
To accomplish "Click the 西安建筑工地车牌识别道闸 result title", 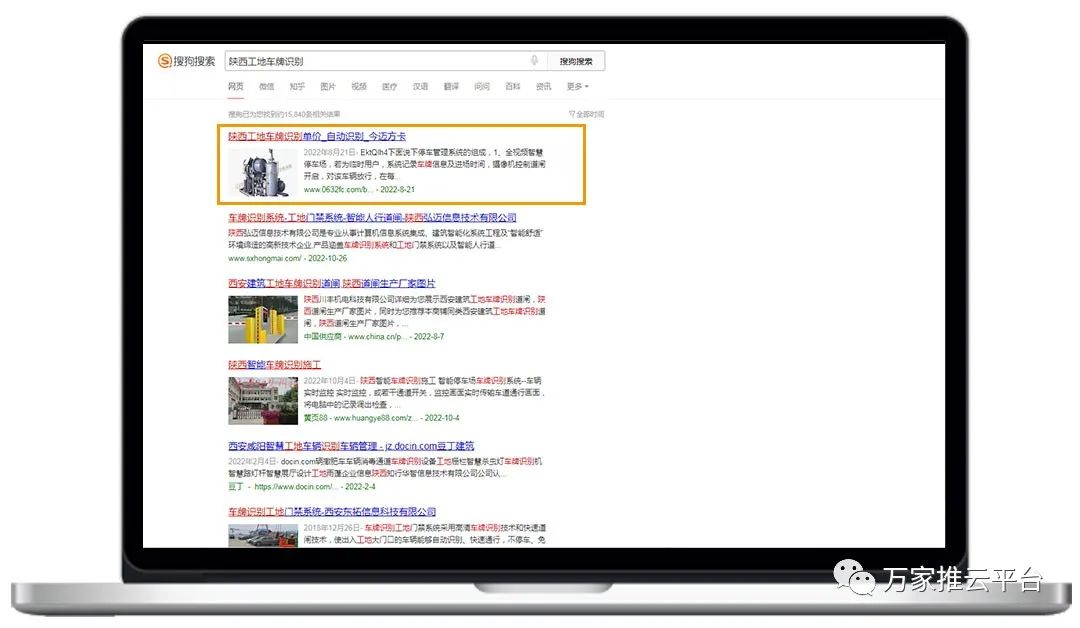I will [331, 284].
